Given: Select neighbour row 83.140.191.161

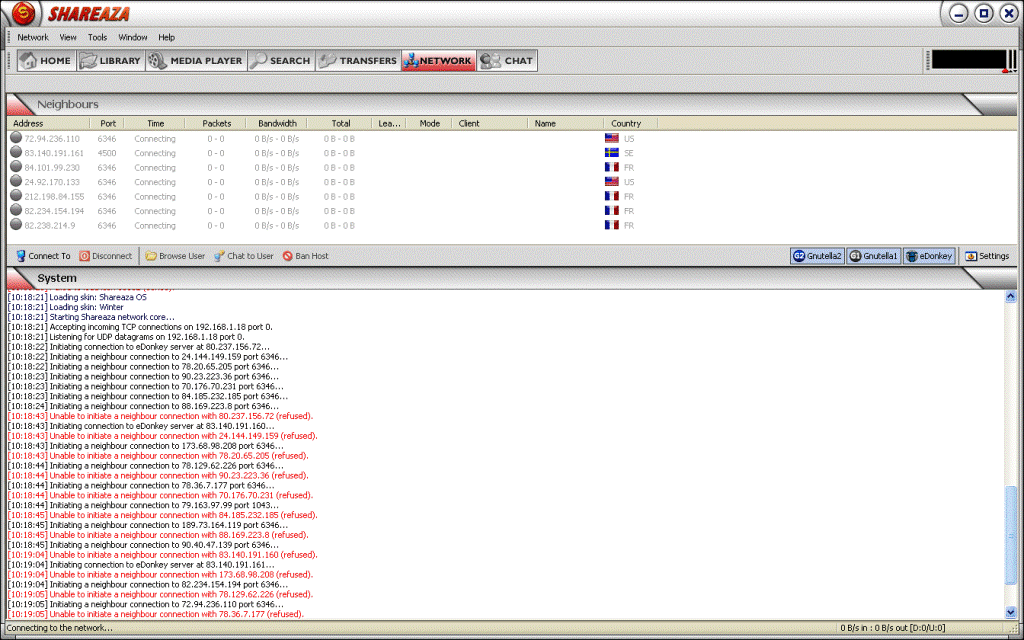Looking at the screenshot, I should pos(52,153).
